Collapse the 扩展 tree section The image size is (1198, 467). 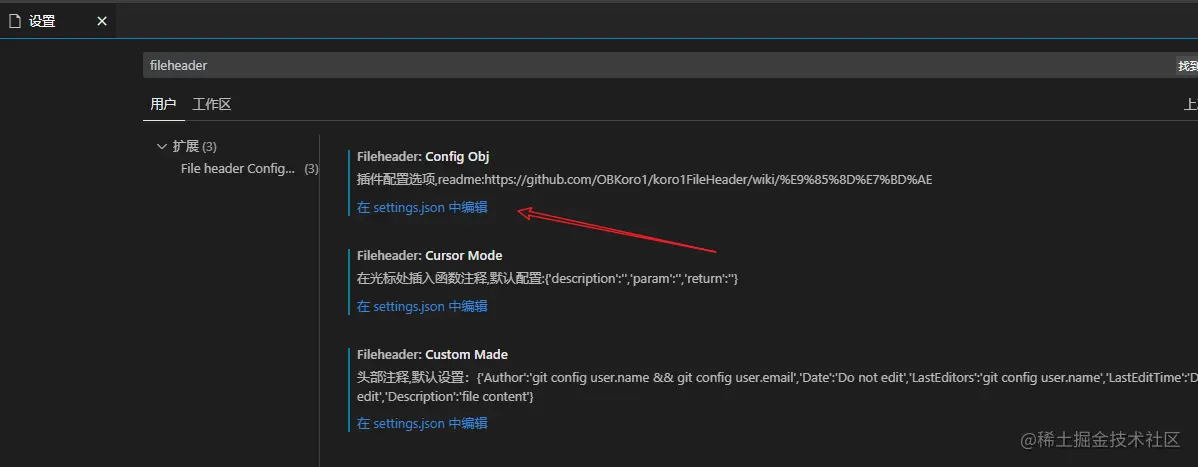coord(161,146)
